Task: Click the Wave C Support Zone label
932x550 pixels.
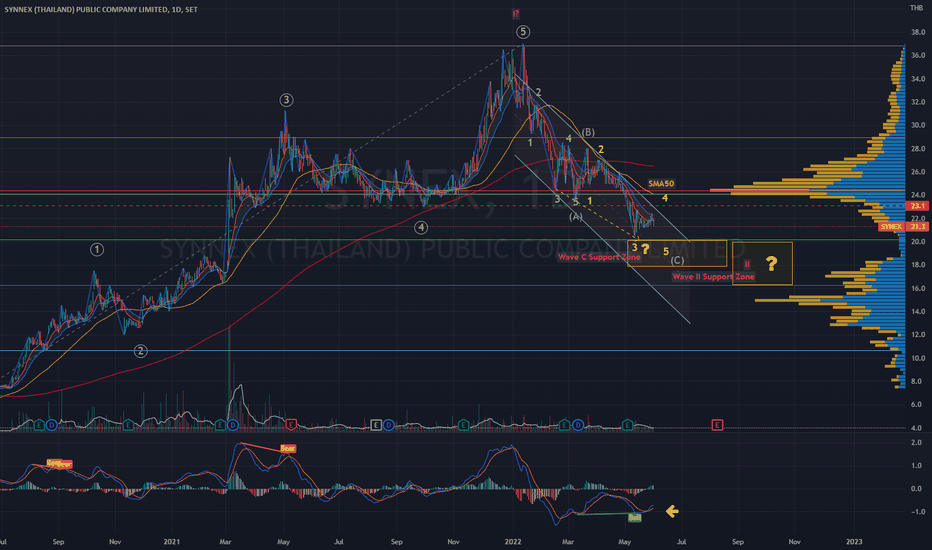Action: click(599, 257)
